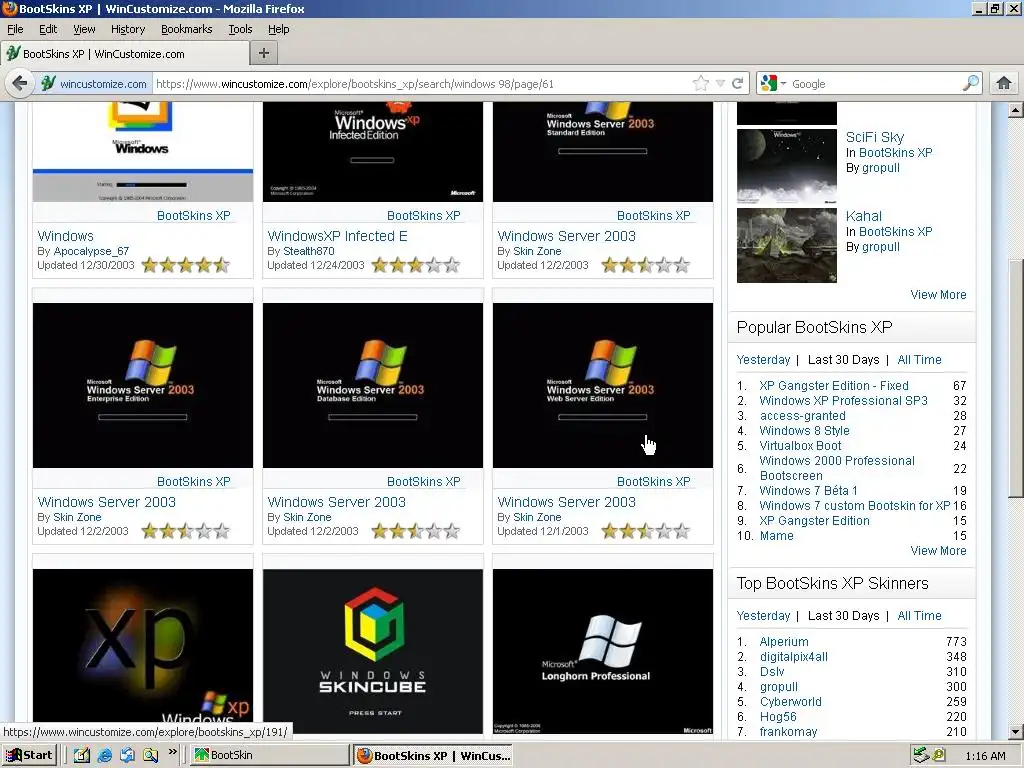
Task: Click Firefox BootSkins XP taskbar button
Action: click(x=434, y=756)
